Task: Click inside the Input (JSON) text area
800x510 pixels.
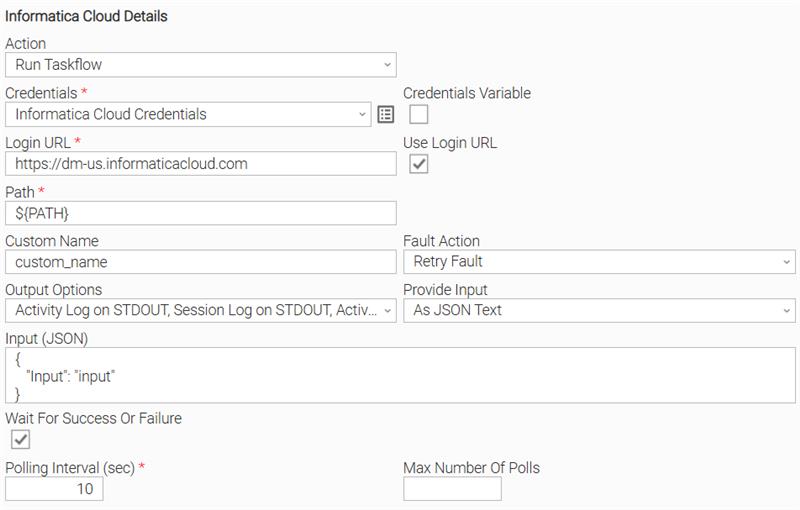Action: click(x=400, y=375)
